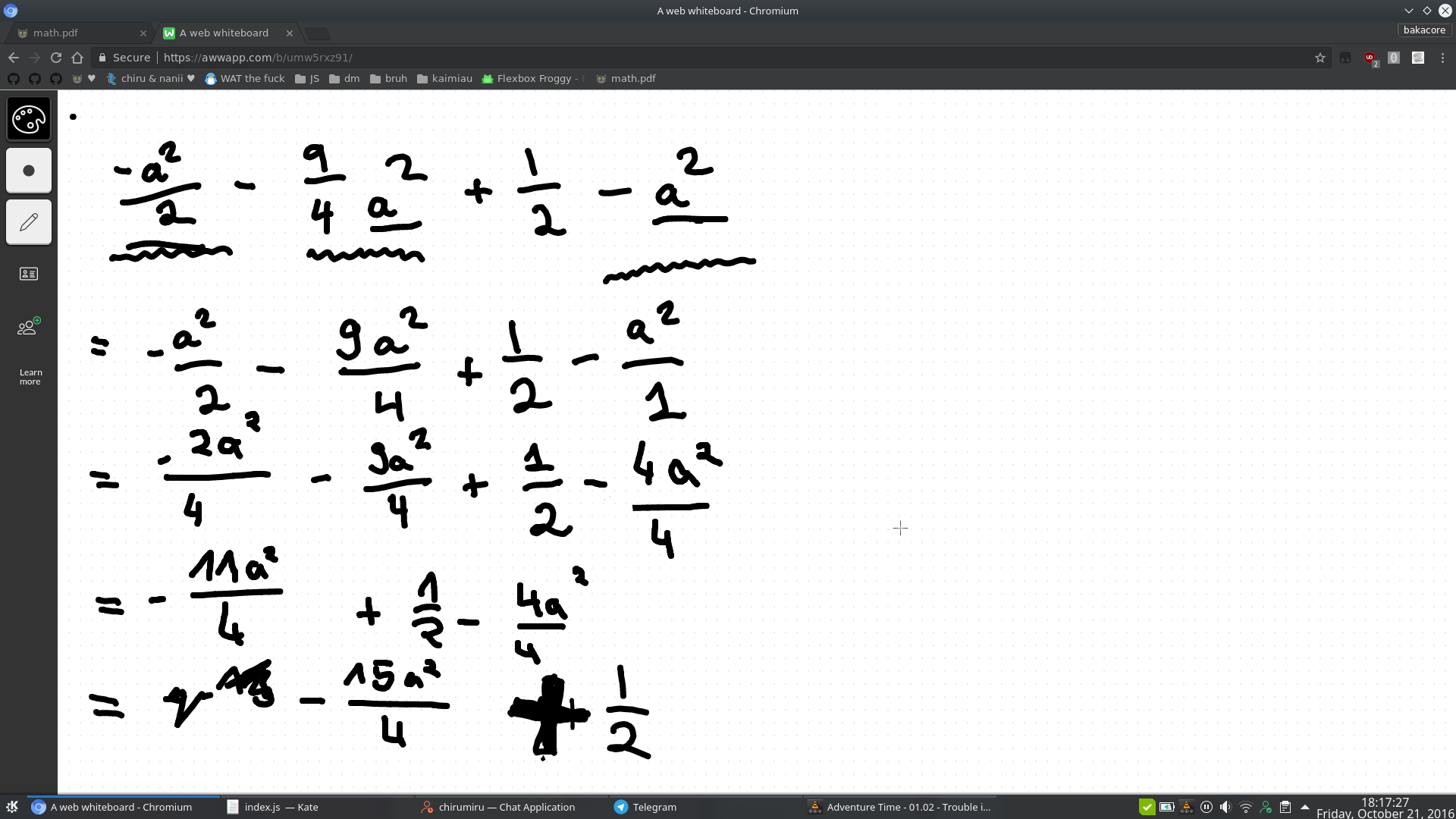The width and height of the screenshot is (1456, 819).
Task: Close the math.pdf tab
Action: point(143,33)
